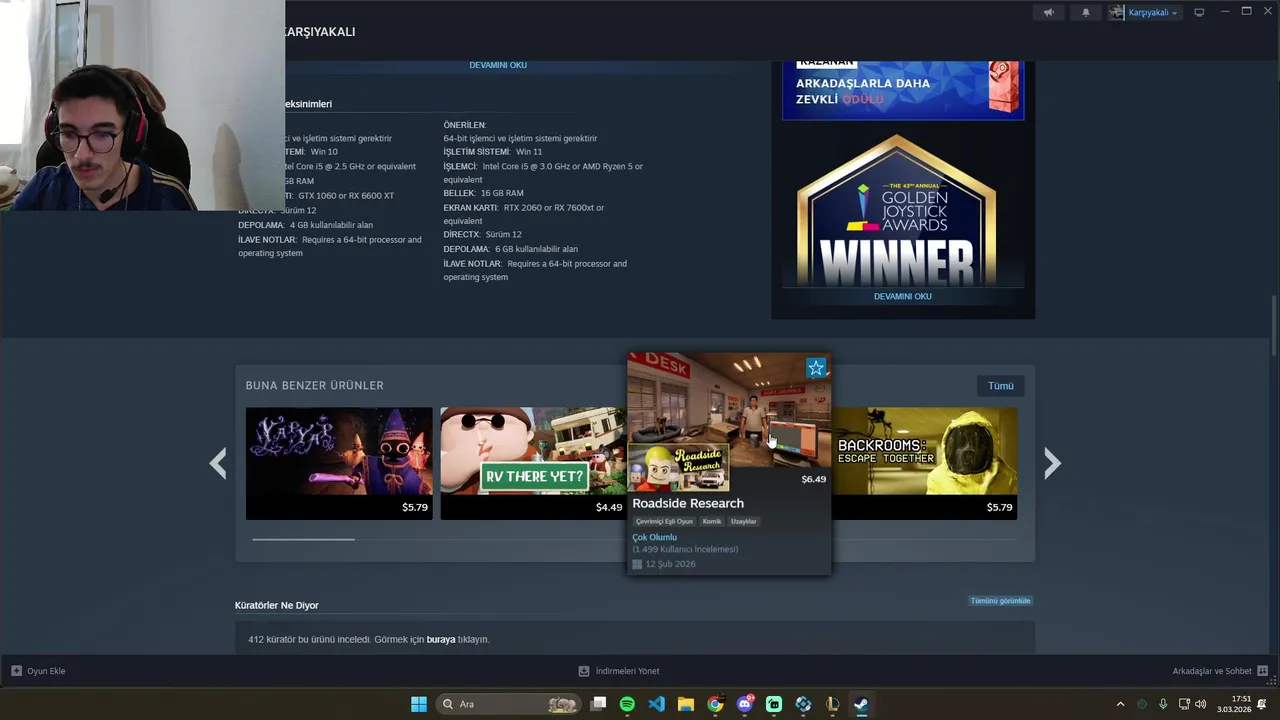Screen dimensions: 1280x720
Task: Go to previous similar products
Action: point(218,463)
